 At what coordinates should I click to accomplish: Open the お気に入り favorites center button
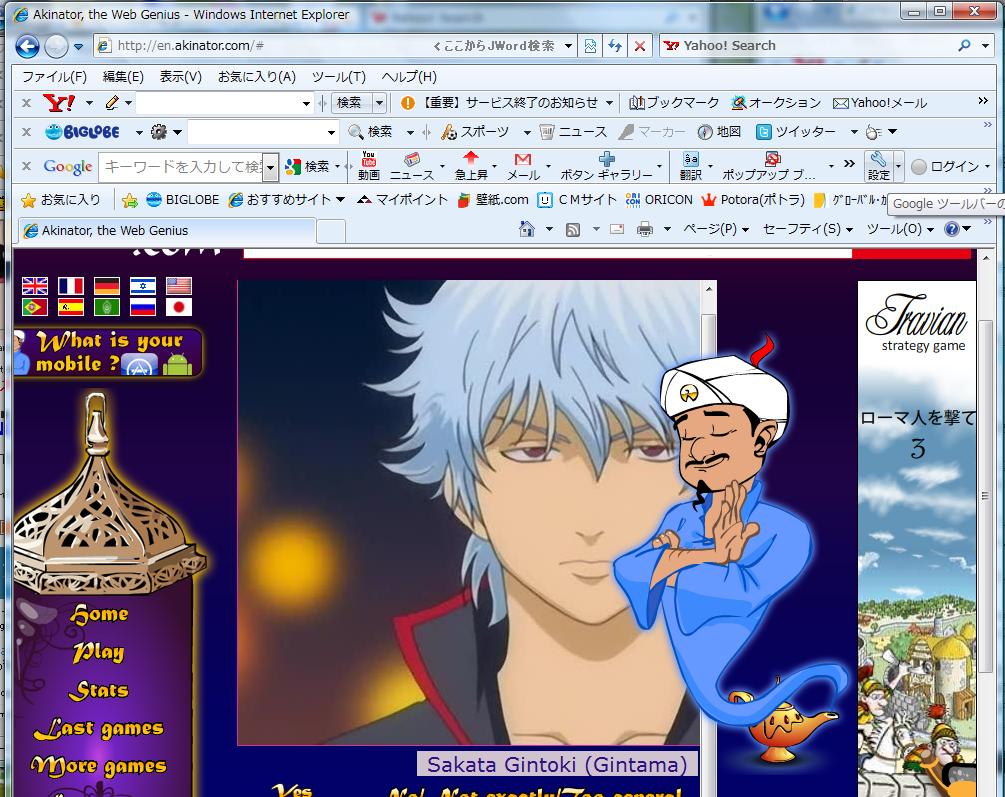(x=61, y=200)
